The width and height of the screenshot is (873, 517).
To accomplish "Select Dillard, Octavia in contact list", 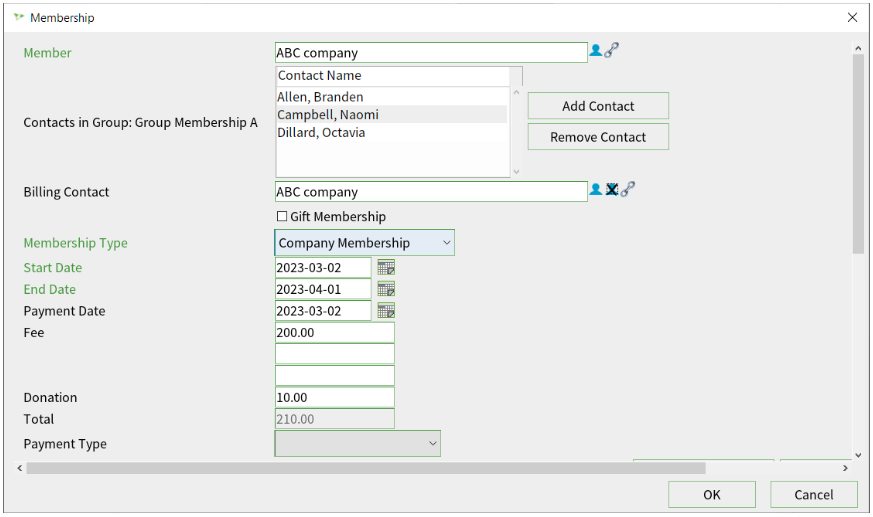I will (x=391, y=132).
